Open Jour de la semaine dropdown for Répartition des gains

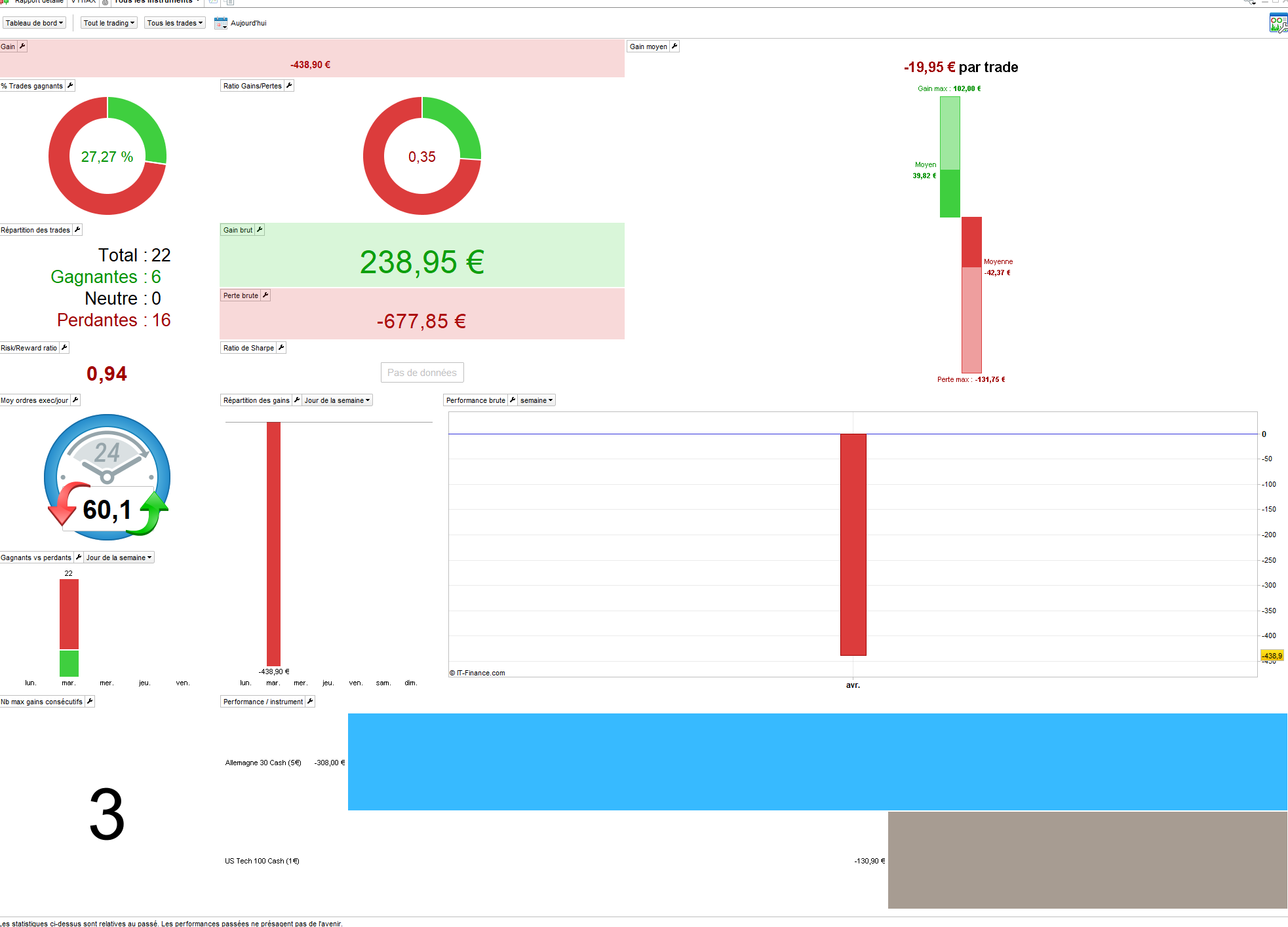pyautogui.click(x=337, y=400)
